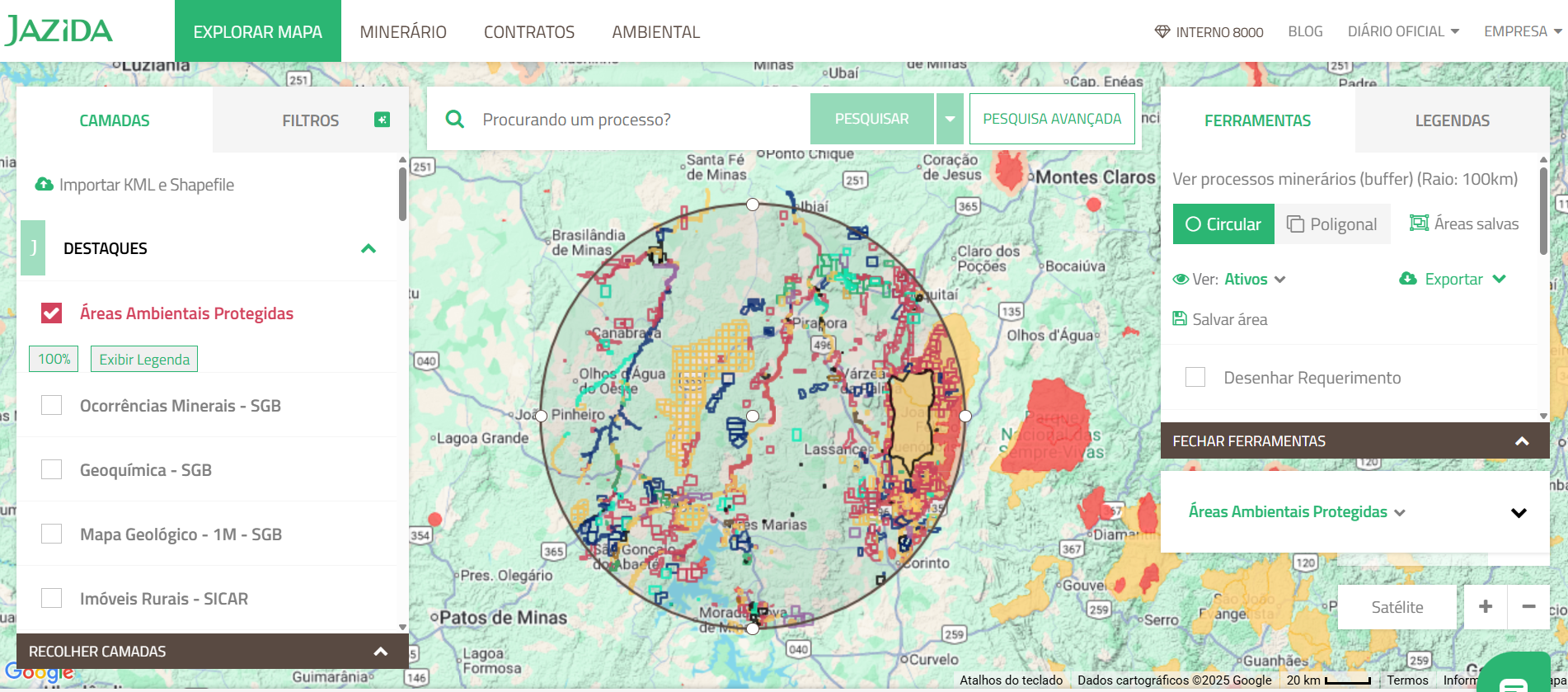Click the tools panel scrollbar
This screenshot has width=1568, height=692.
tap(1544, 211)
